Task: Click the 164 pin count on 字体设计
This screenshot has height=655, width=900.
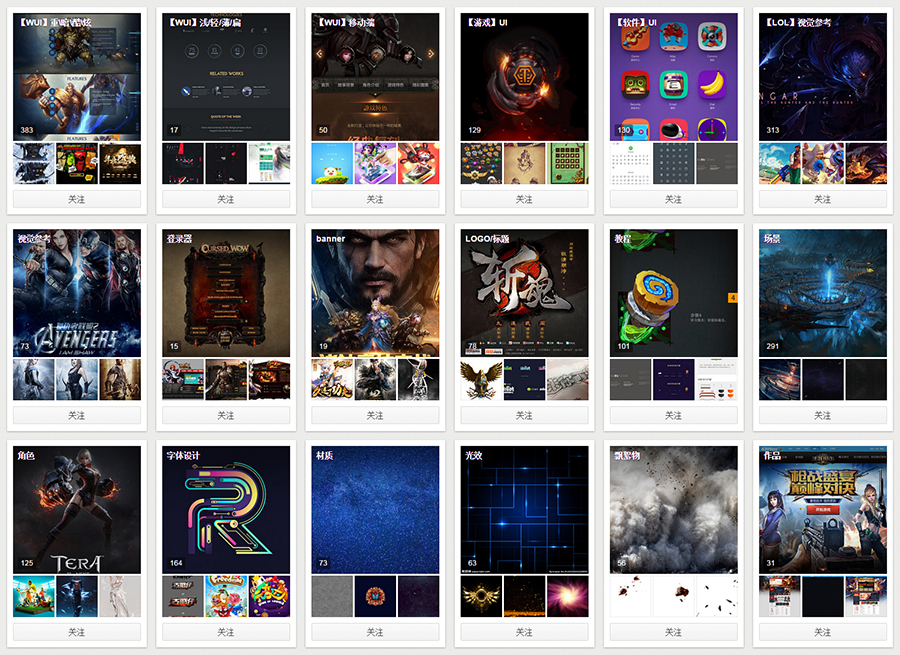Action: coord(176,563)
